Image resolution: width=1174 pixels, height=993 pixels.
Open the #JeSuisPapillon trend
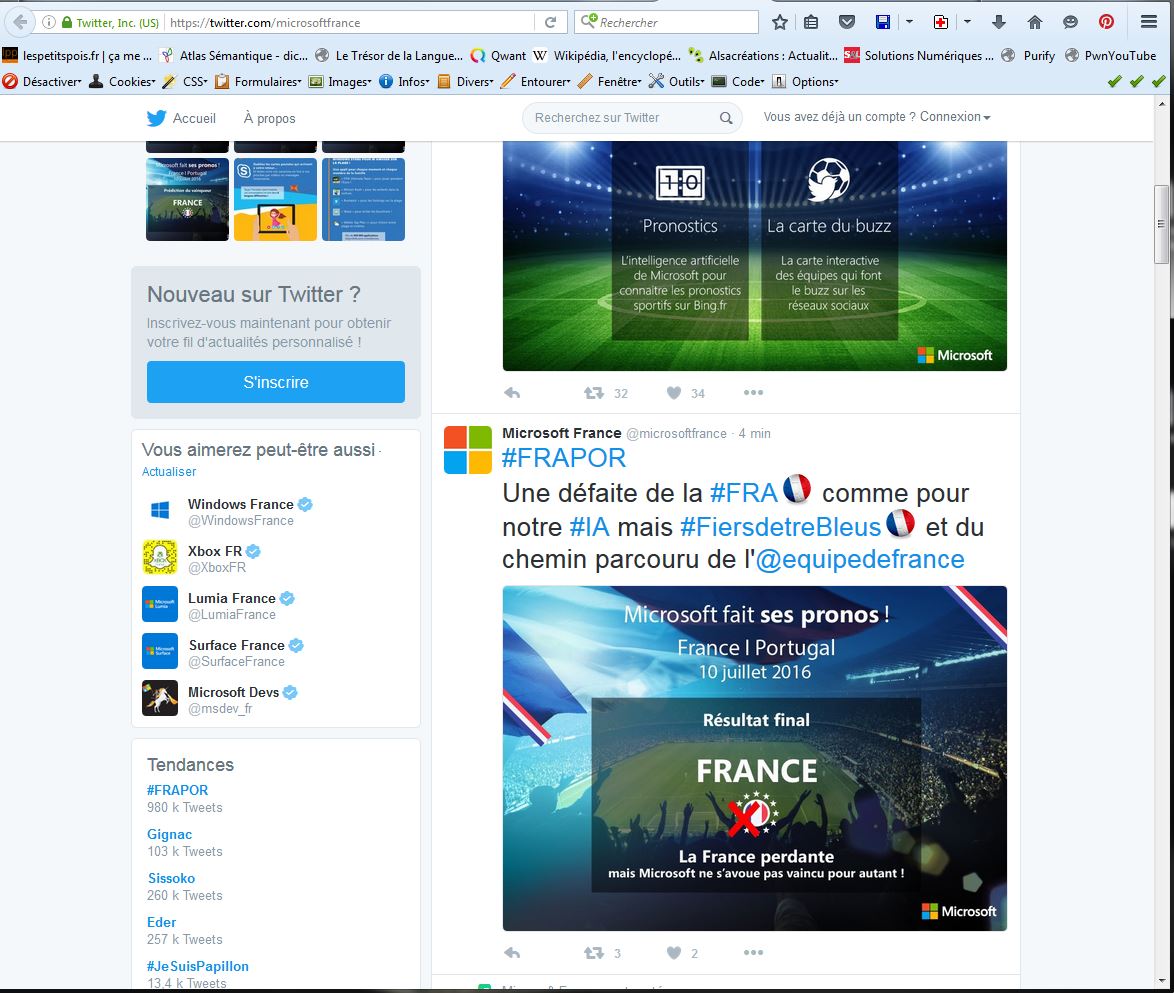(198, 966)
